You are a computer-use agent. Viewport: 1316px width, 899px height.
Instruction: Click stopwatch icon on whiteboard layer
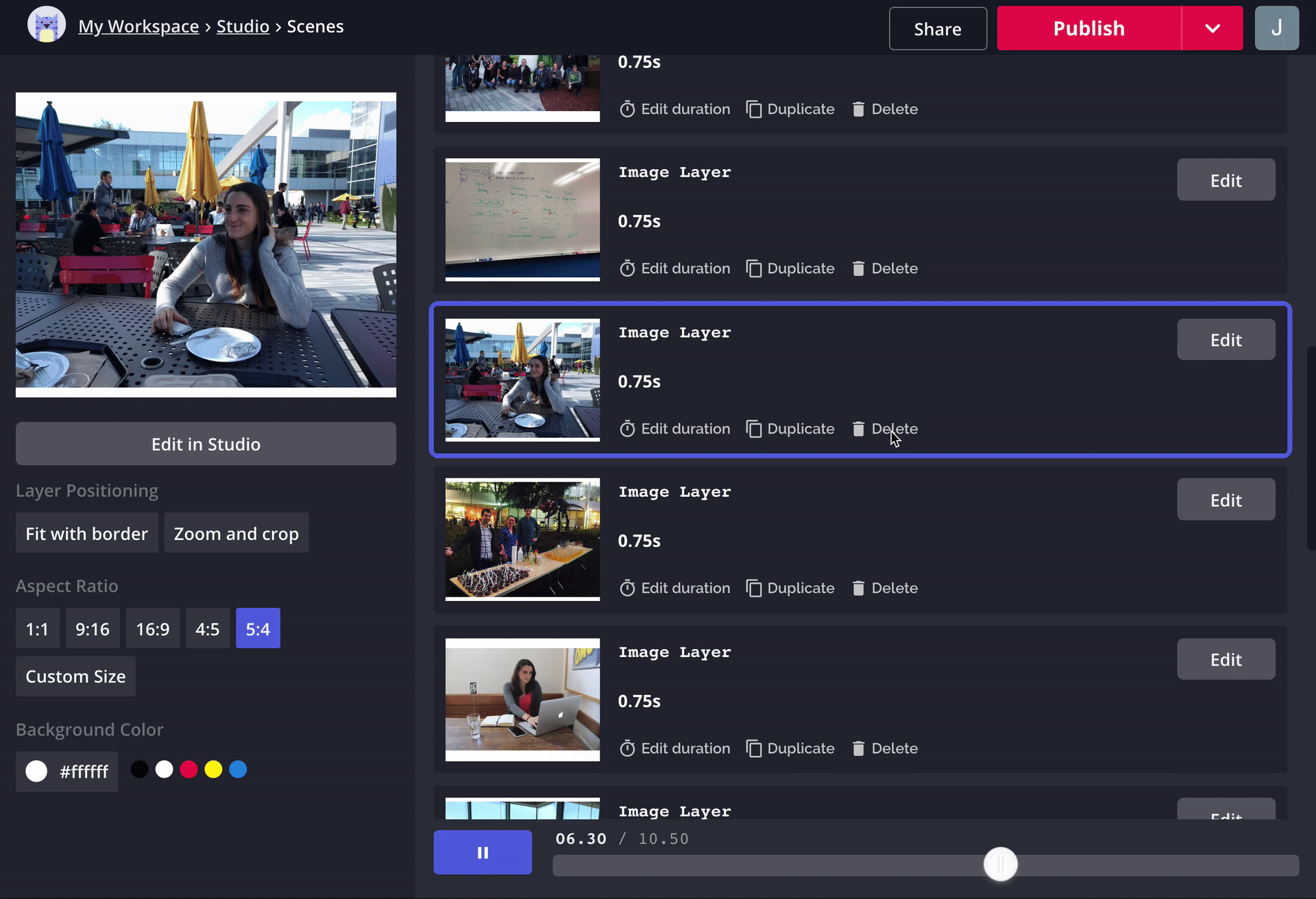point(627,269)
